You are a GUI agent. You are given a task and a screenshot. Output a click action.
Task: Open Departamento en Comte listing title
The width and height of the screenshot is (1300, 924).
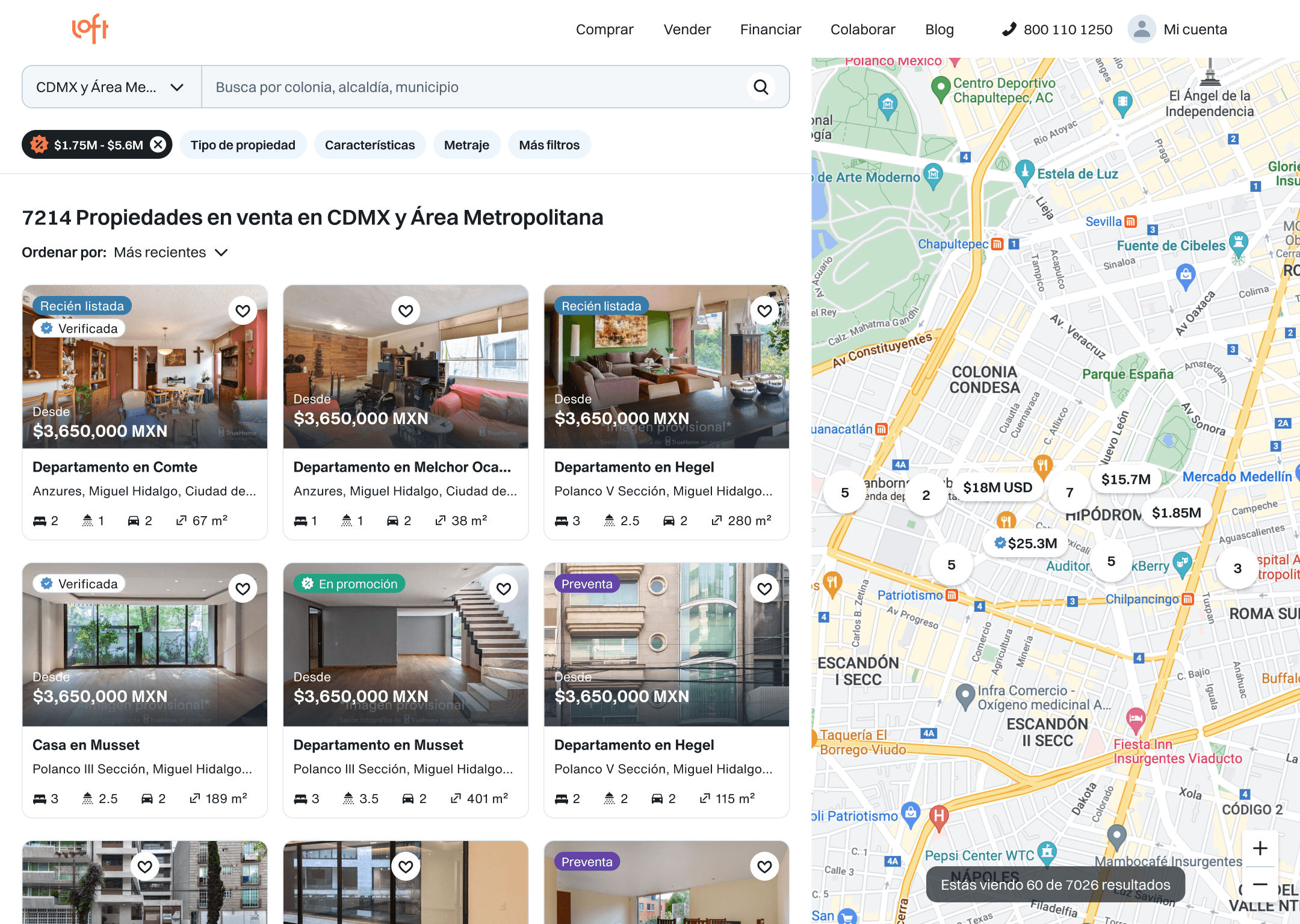click(x=115, y=467)
